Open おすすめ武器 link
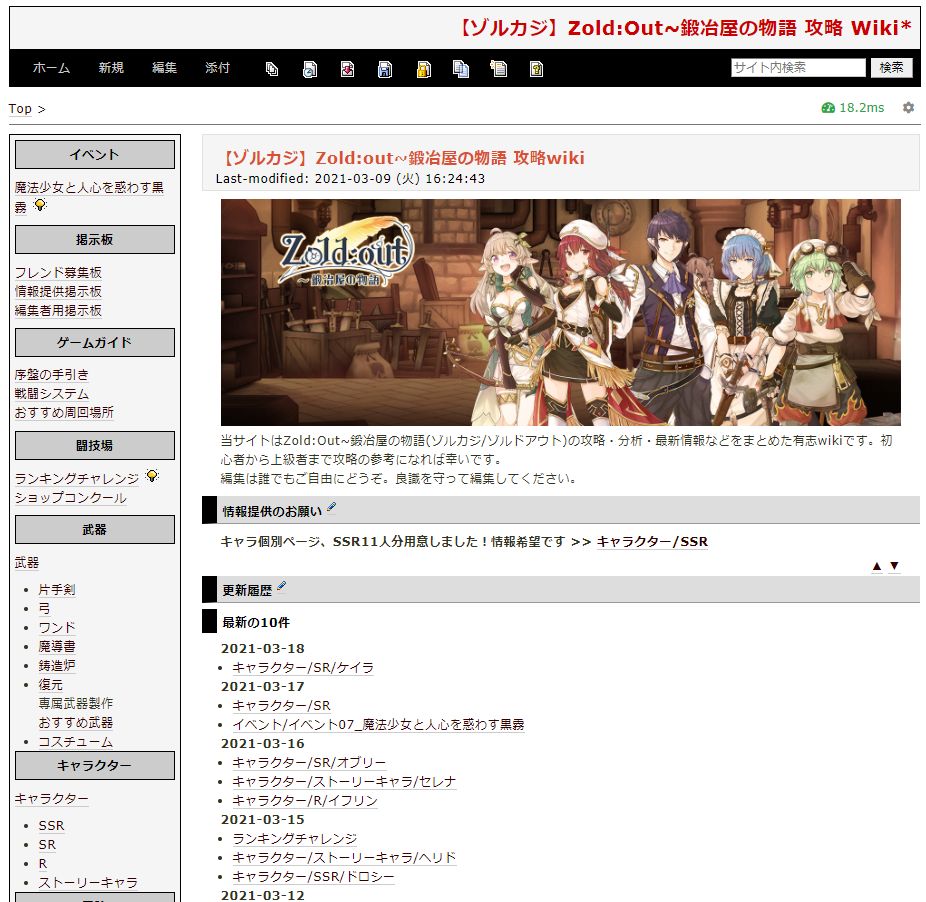Screen dimensions: 926x902 click(x=76, y=722)
